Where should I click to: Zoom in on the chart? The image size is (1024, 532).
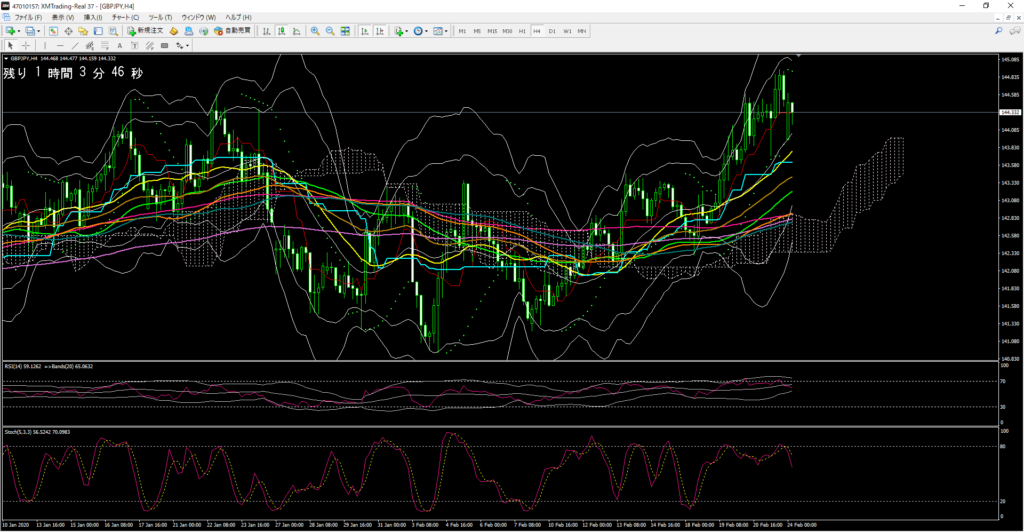[315, 31]
